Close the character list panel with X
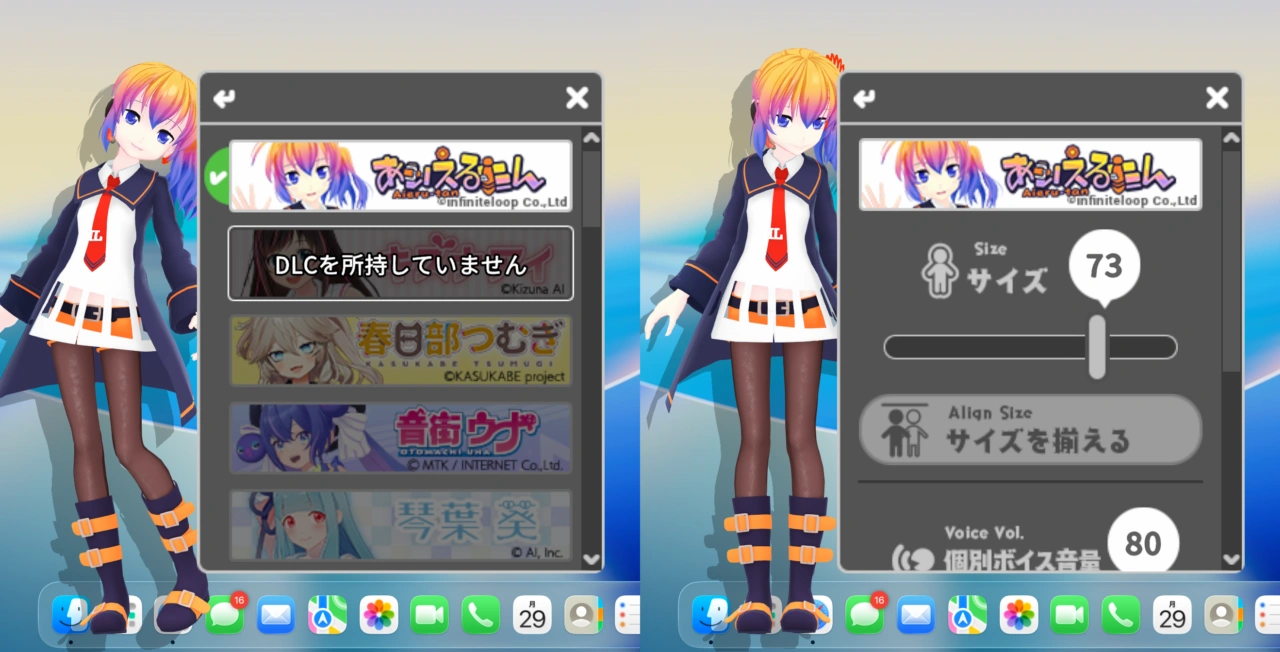Screen dimensions: 1280x652 click(x=577, y=97)
